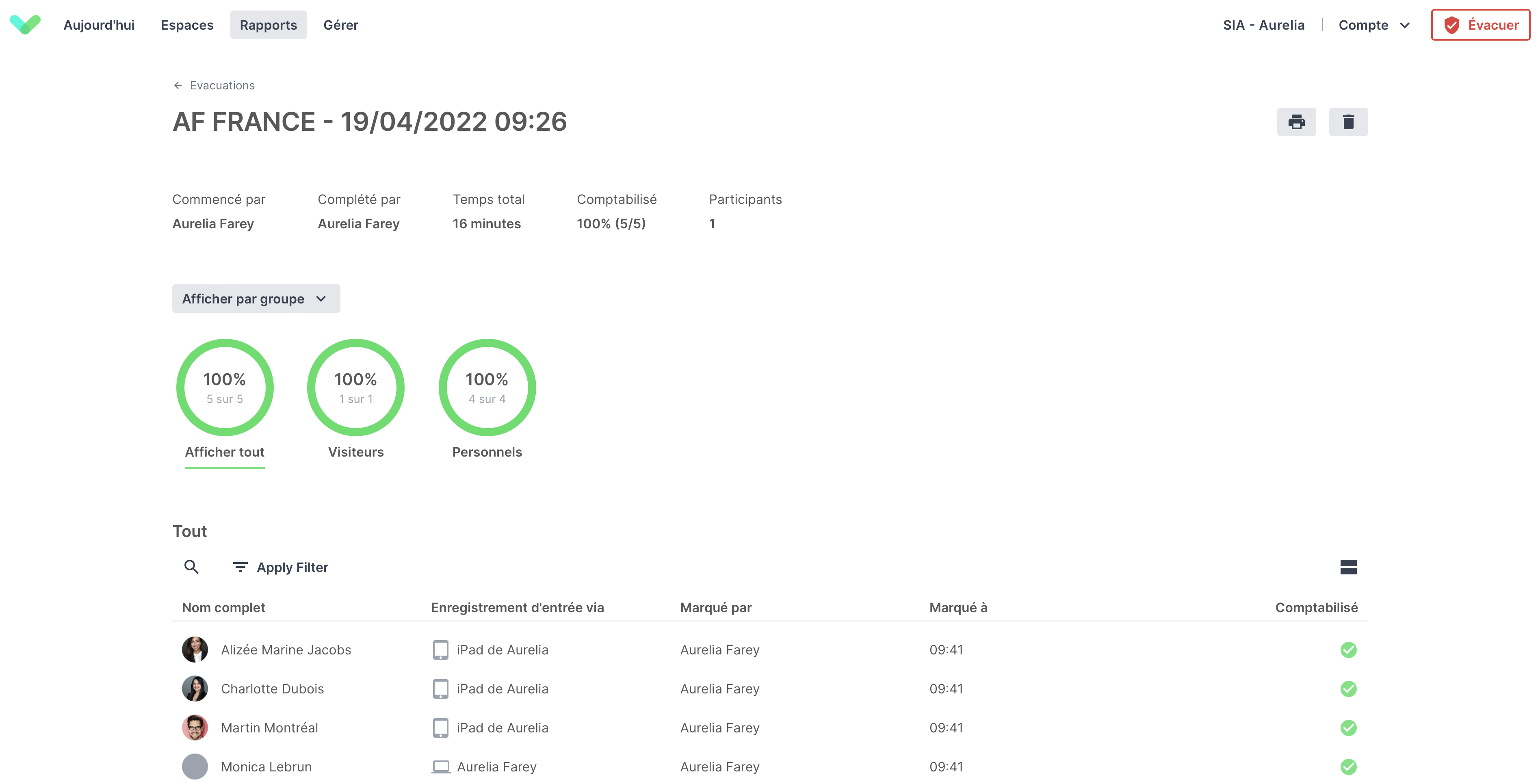Viewport: 1538px width, 784px height.
Task: Click the Espaces navigation link
Action: pyautogui.click(x=186, y=24)
